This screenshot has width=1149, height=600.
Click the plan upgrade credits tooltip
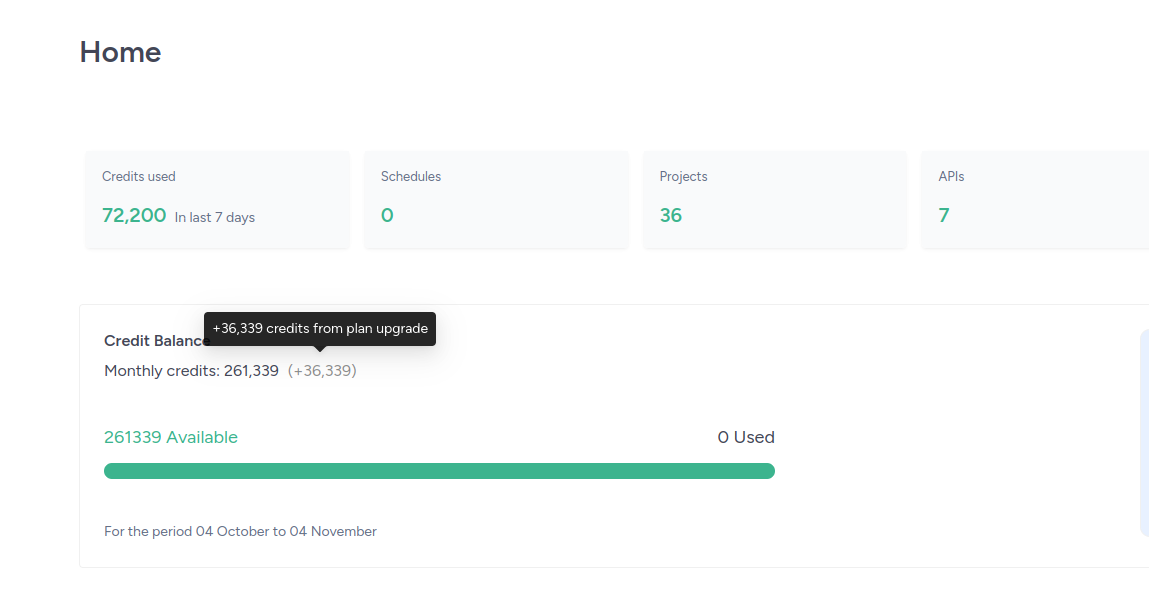[x=320, y=329]
